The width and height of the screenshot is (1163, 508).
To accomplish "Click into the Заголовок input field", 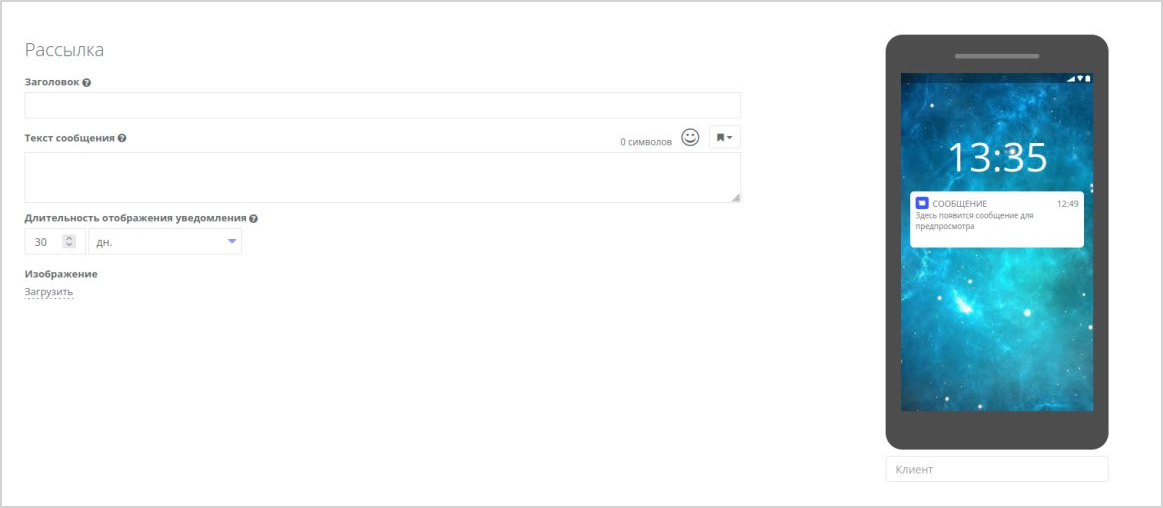I will tap(383, 105).
